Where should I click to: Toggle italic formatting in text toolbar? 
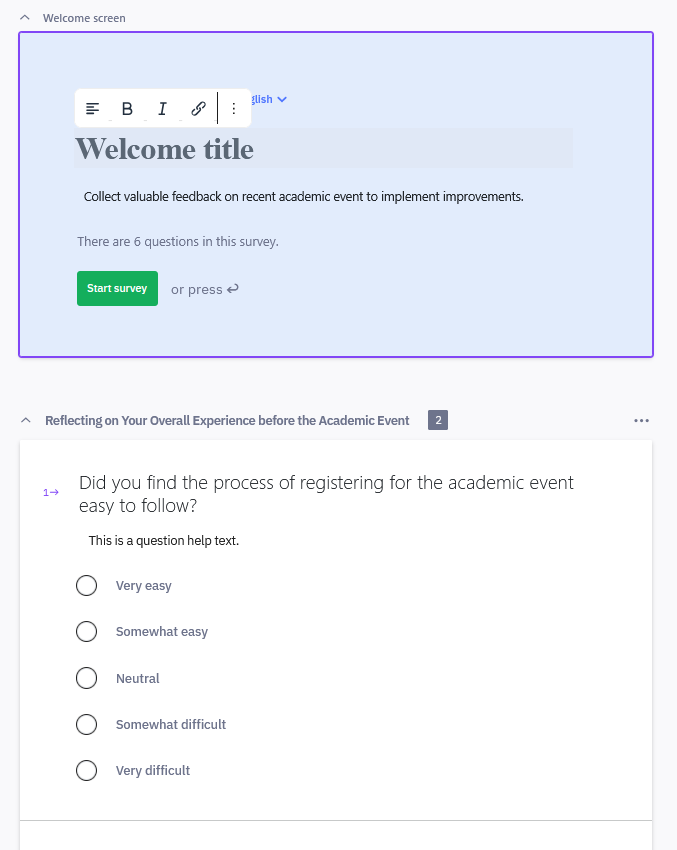pyautogui.click(x=162, y=108)
